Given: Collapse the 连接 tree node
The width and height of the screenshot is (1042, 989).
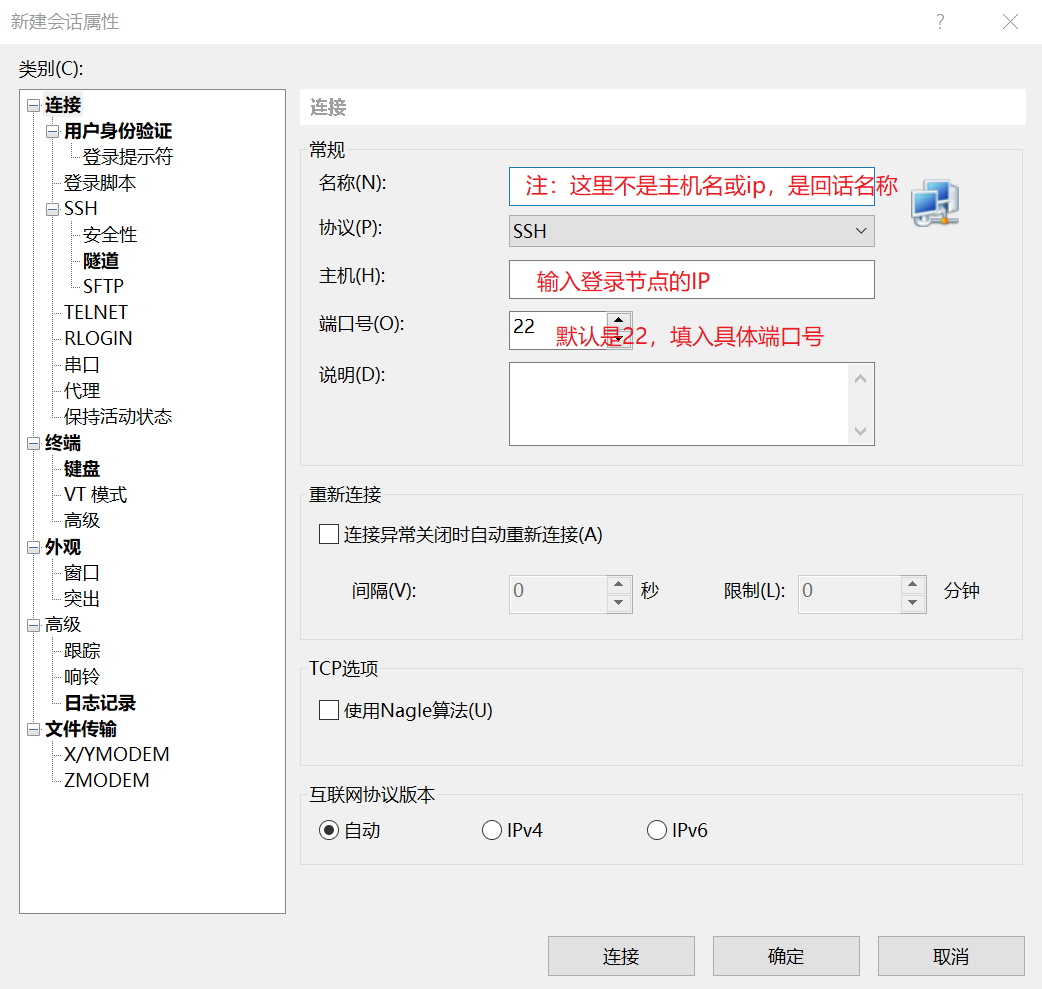Looking at the screenshot, I should [x=33, y=105].
